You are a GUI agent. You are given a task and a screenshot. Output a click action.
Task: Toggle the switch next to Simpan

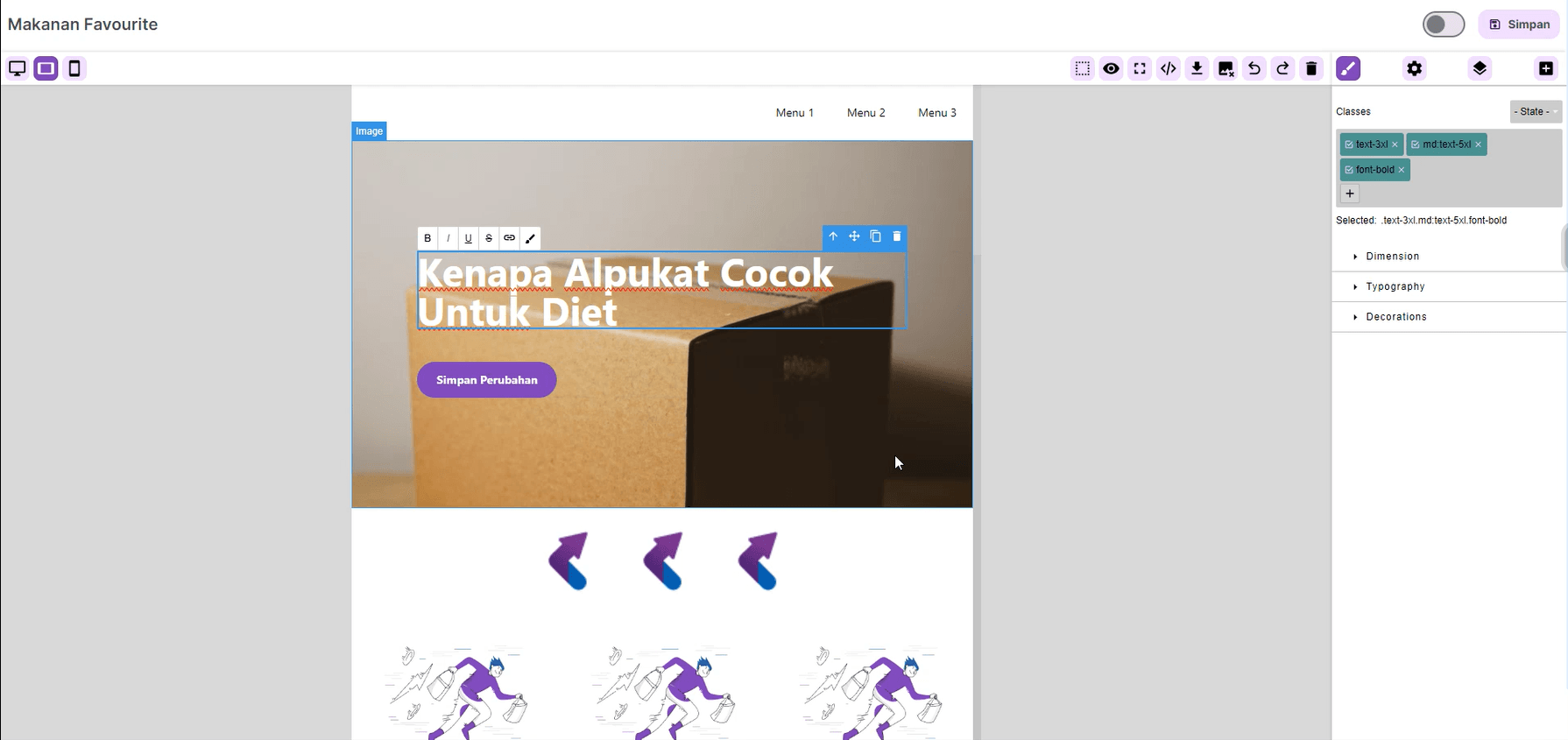click(1443, 25)
